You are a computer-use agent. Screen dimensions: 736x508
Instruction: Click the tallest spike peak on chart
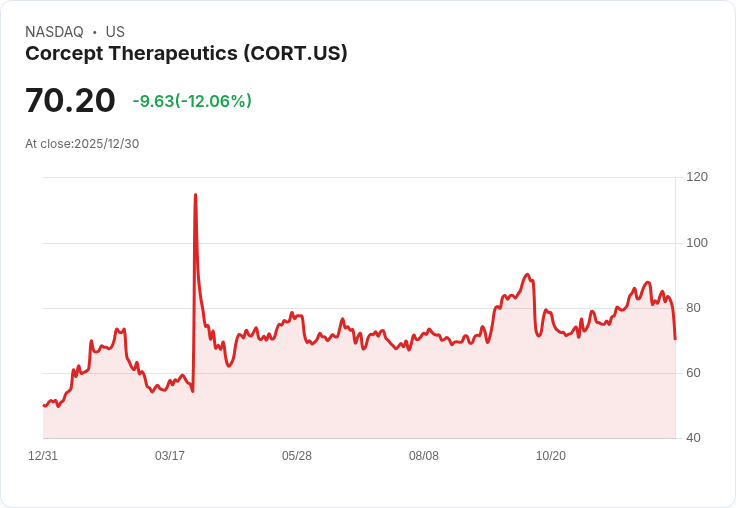point(195,194)
